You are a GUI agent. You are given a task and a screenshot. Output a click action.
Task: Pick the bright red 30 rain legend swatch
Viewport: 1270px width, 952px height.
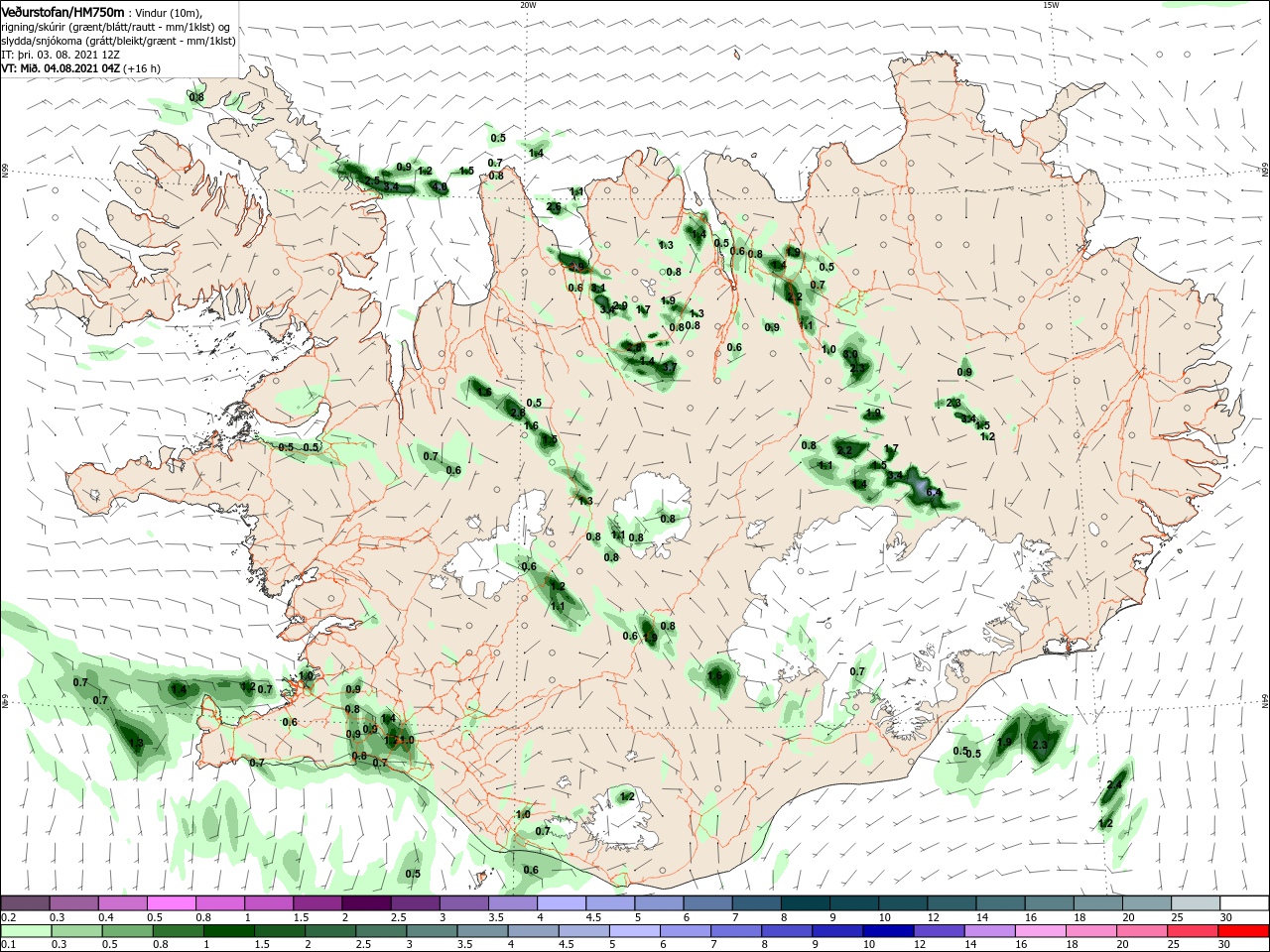1244,931
